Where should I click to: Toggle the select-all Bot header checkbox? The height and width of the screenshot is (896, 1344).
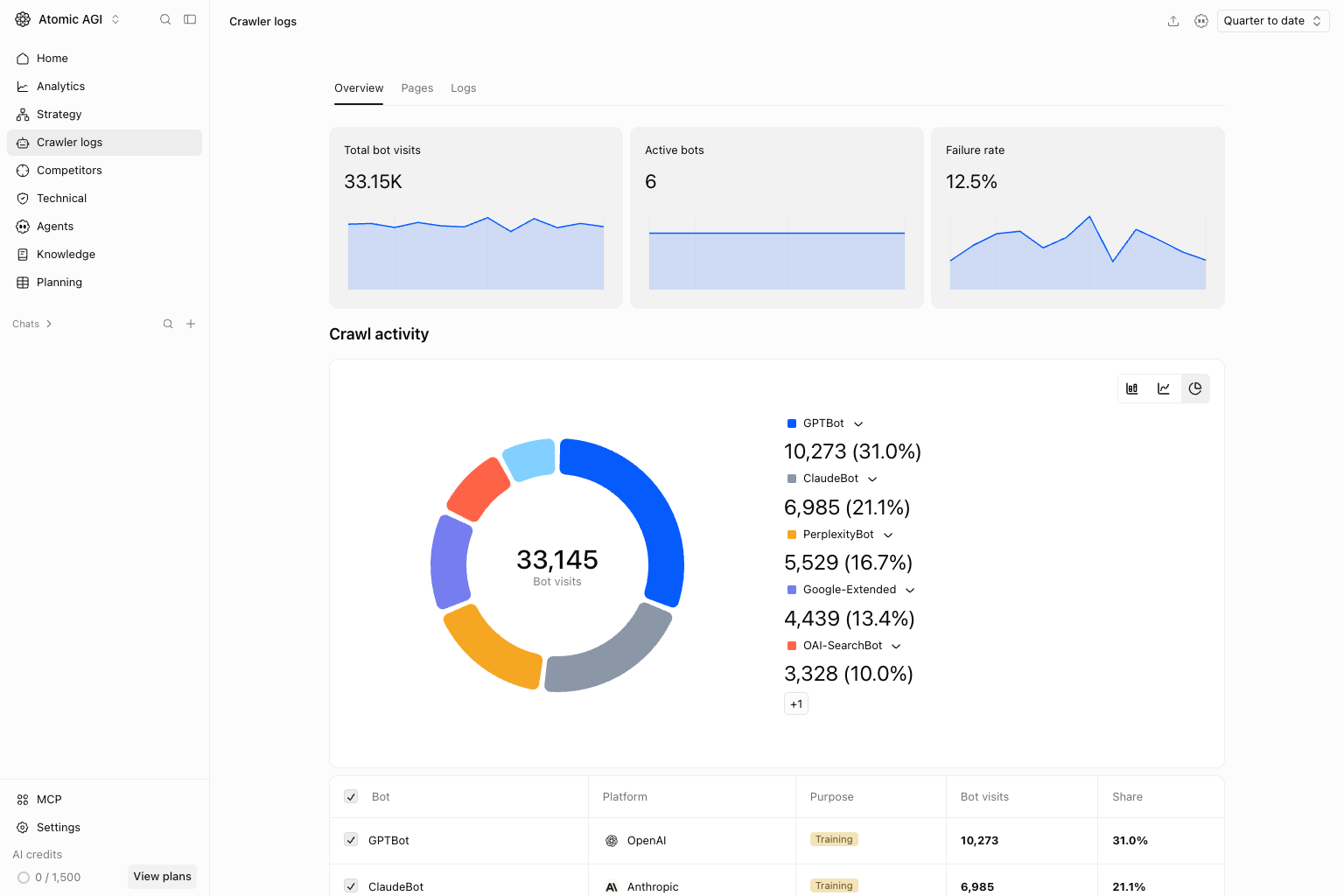(351, 796)
